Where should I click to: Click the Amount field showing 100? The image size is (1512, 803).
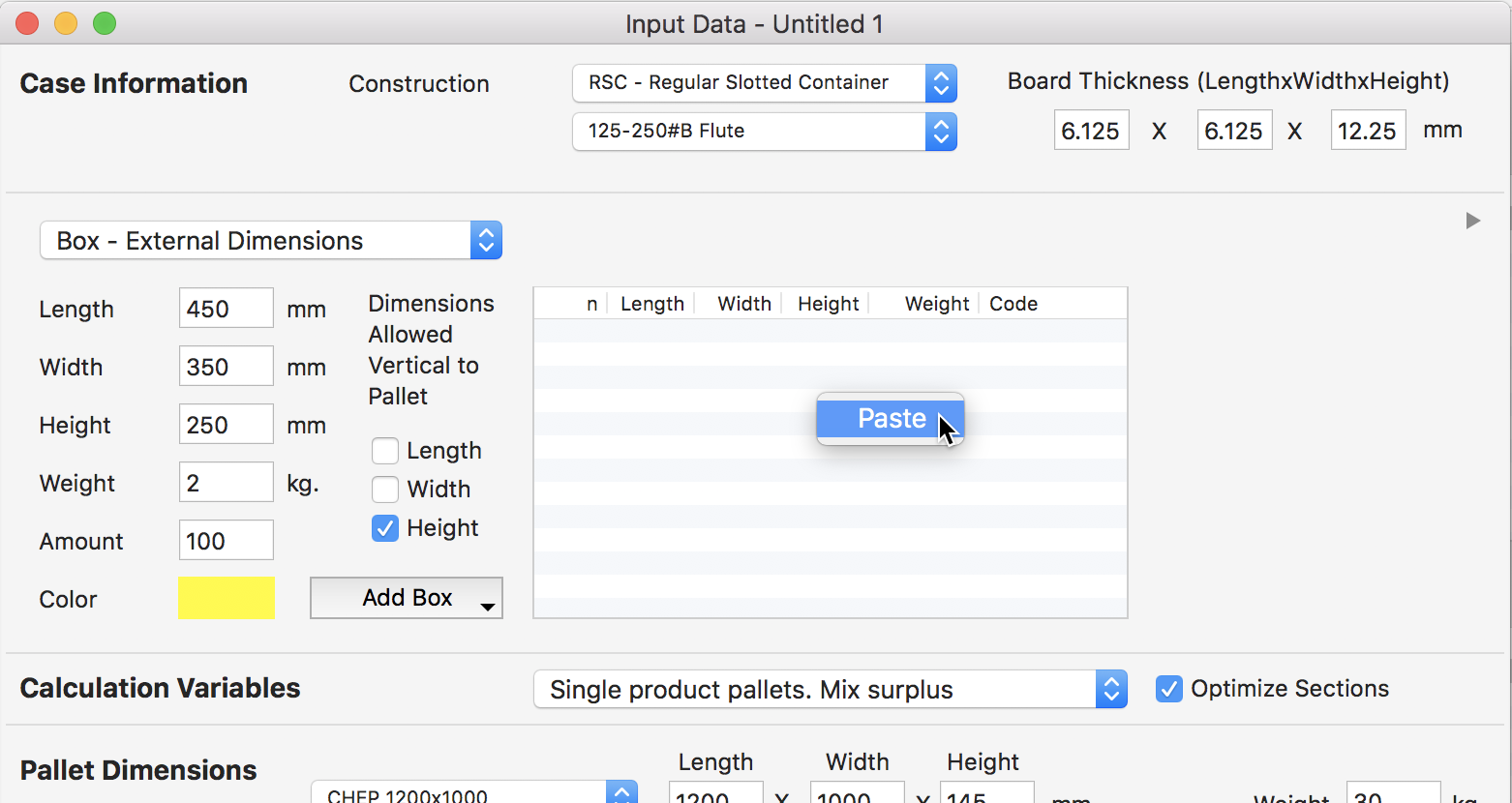point(227,541)
